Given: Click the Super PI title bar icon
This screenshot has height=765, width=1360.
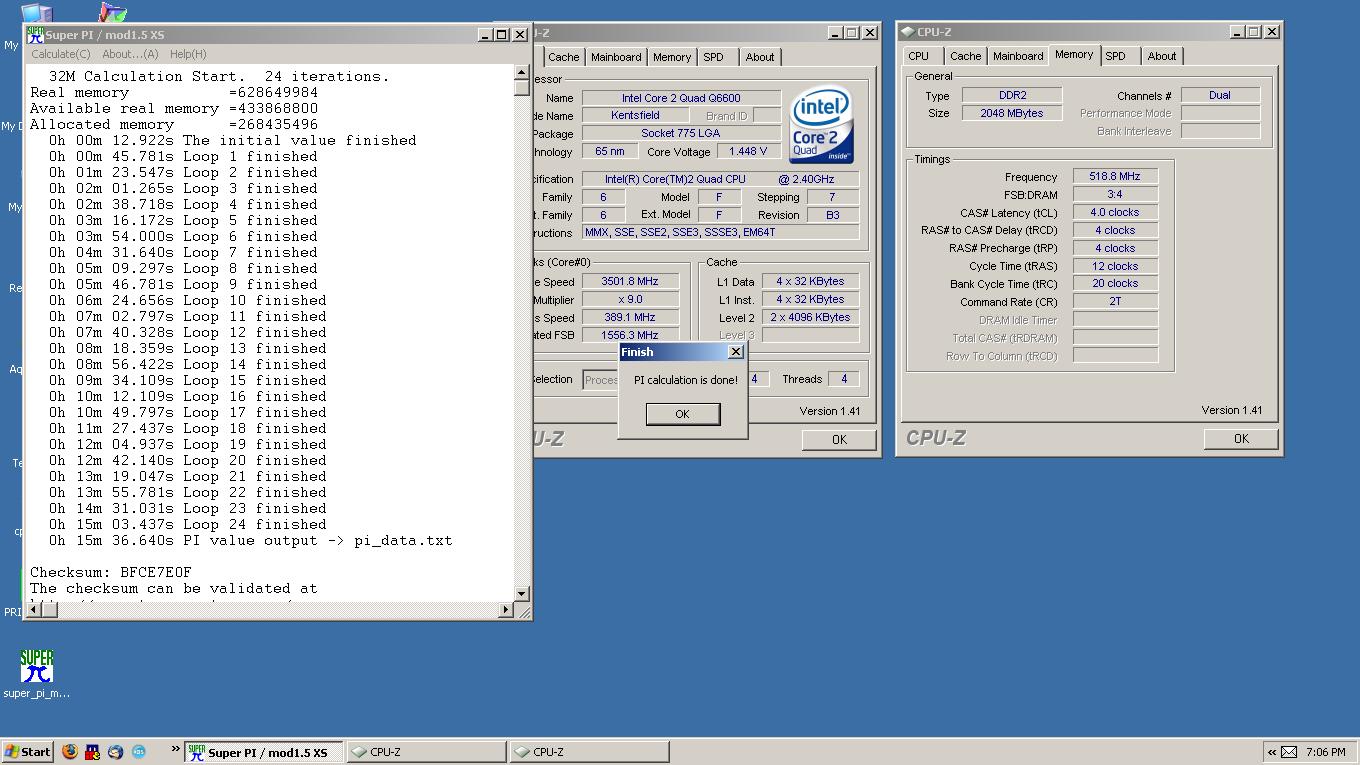Looking at the screenshot, I should click(x=35, y=34).
